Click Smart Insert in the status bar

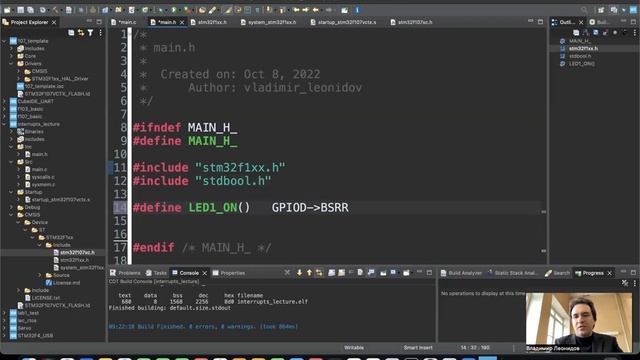pyautogui.click(x=418, y=348)
